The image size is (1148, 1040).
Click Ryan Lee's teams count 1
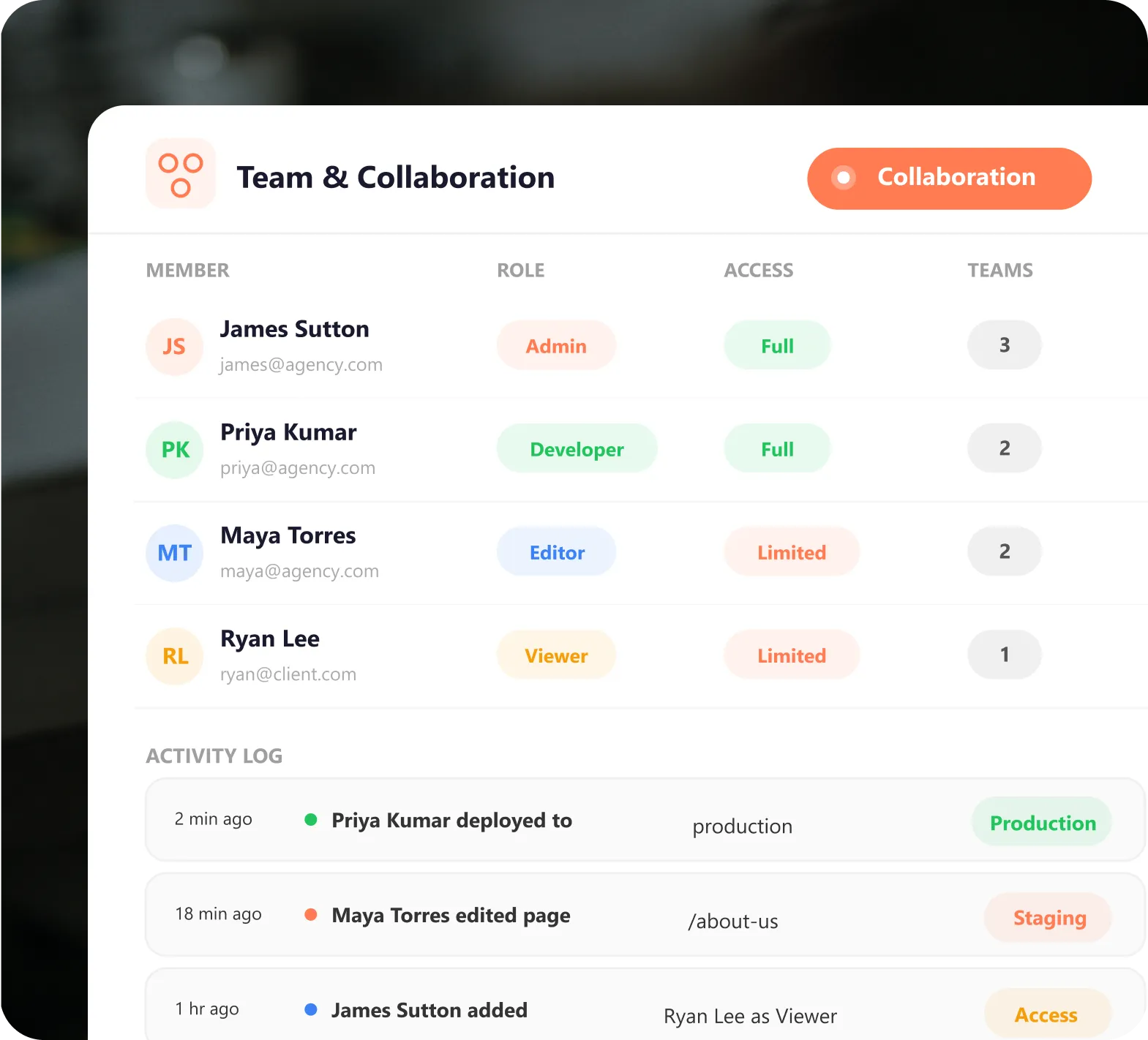pyautogui.click(x=1005, y=655)
